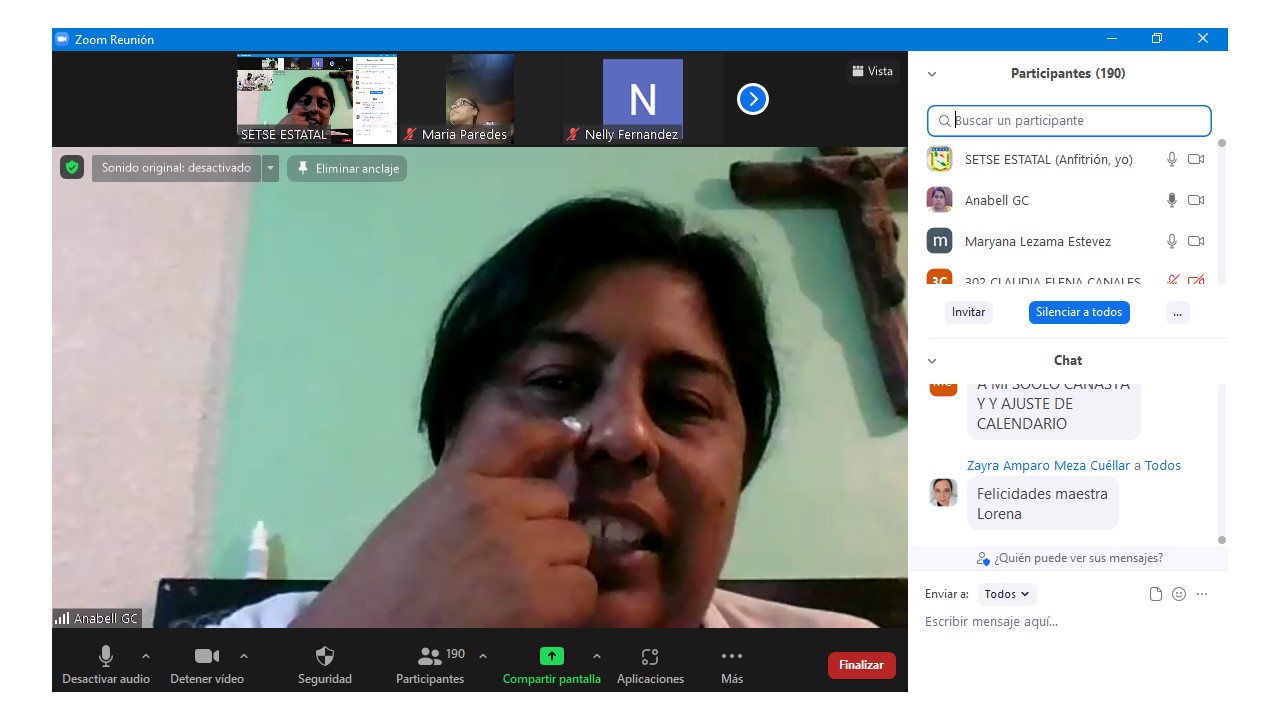Select the Maryana Lezama Estevez participant name
1280x720 pixels.
(1038, 241)
